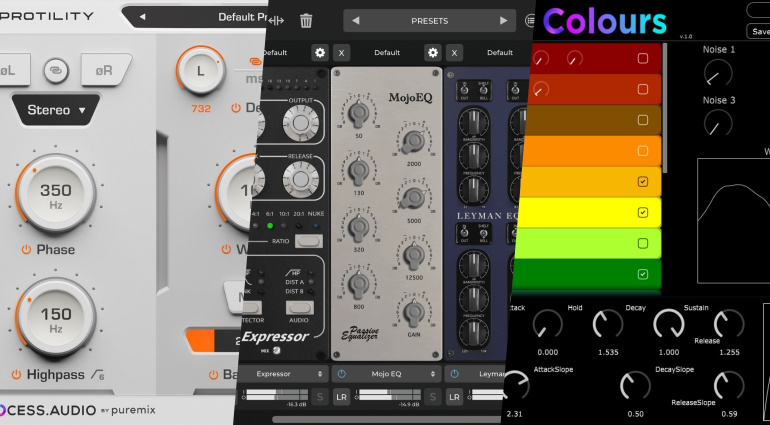Click the MojoEQ 2000 Hz band knob
This screenshot has width=770, height=425.
(x=414, y=142)
